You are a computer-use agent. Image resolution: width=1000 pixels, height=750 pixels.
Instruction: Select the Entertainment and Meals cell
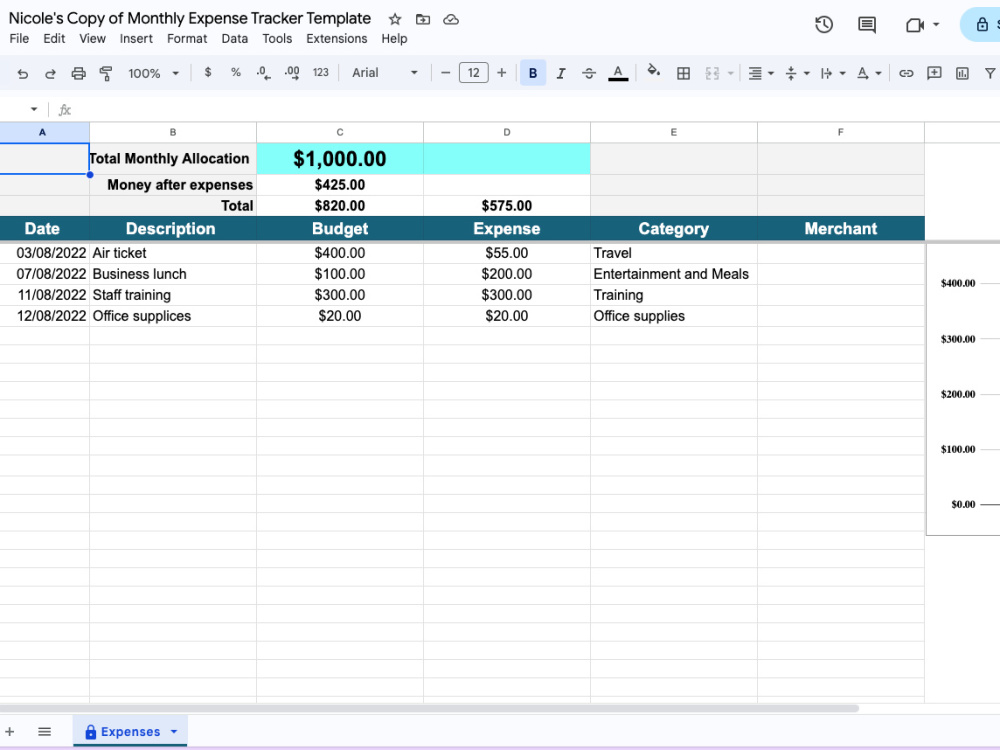[673, 274]
